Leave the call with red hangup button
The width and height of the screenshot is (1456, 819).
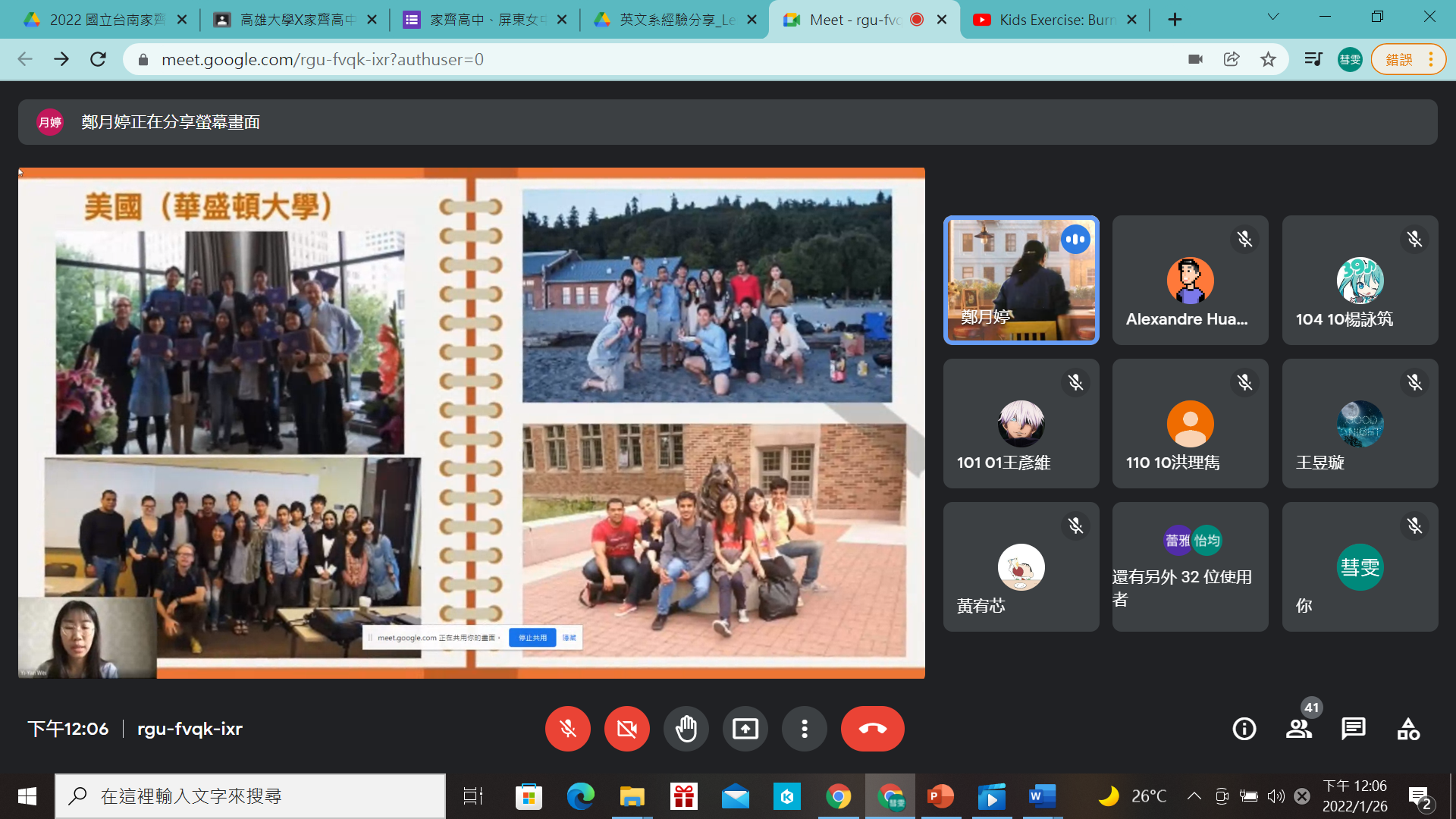(872, 729)
